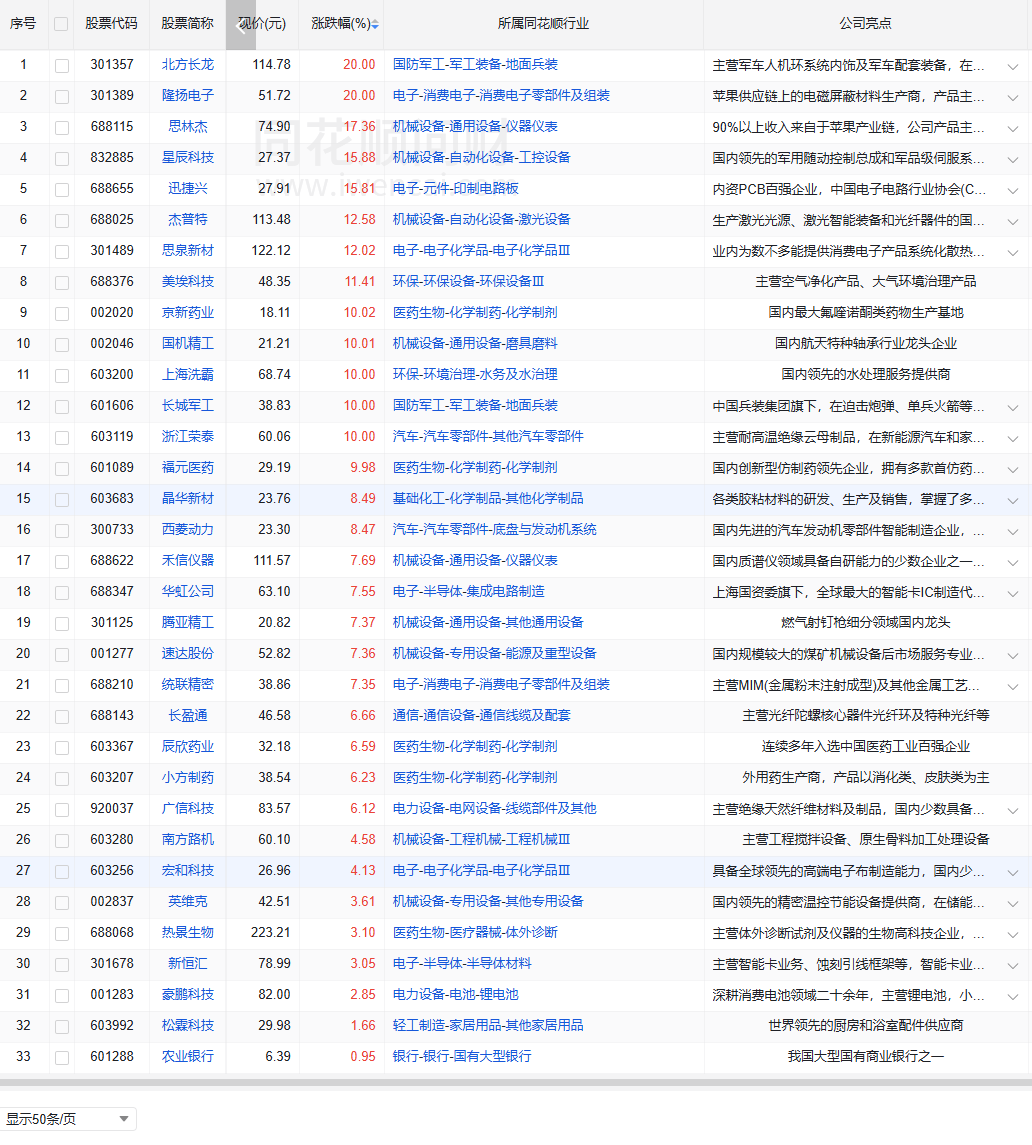
Task: Click the 序号 column header
Action: coord(23,23)
